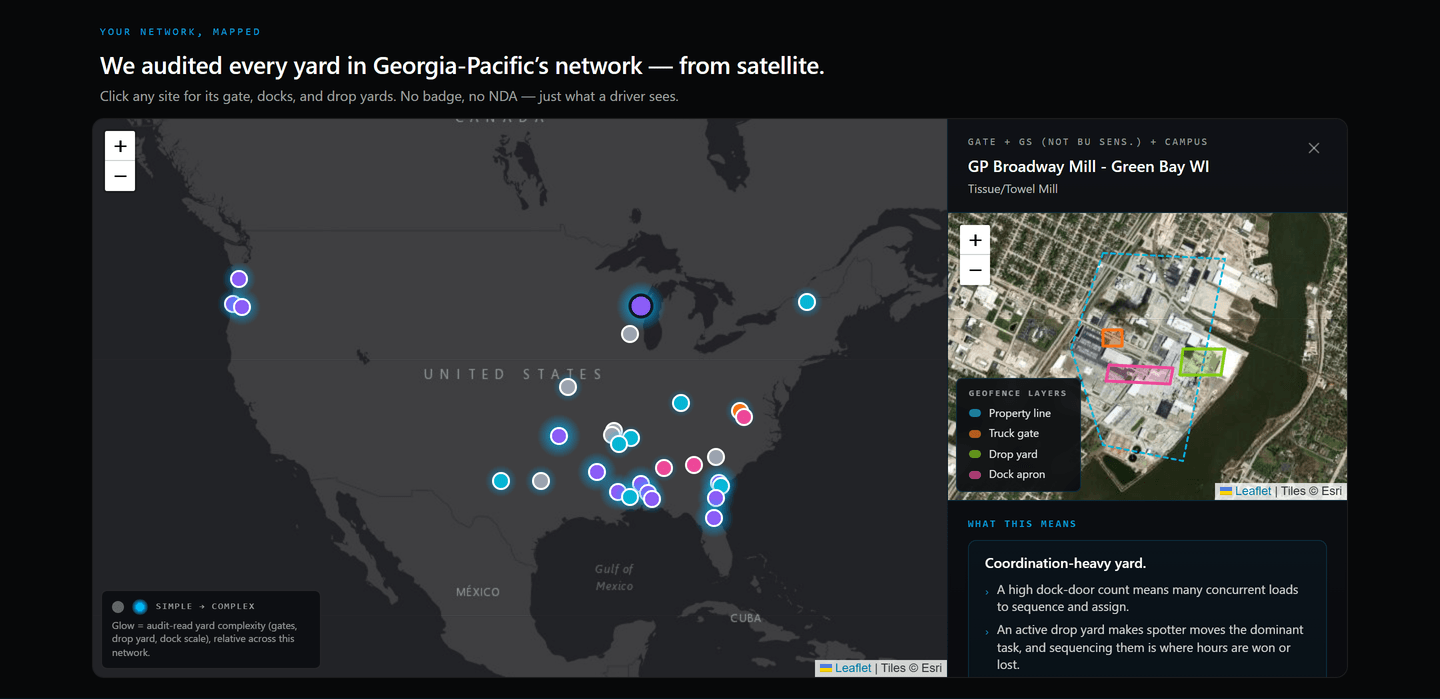Click the 'WHAT THIS MEANS' section label
Screen dimensions: 1440x699
coord(1022,524)
